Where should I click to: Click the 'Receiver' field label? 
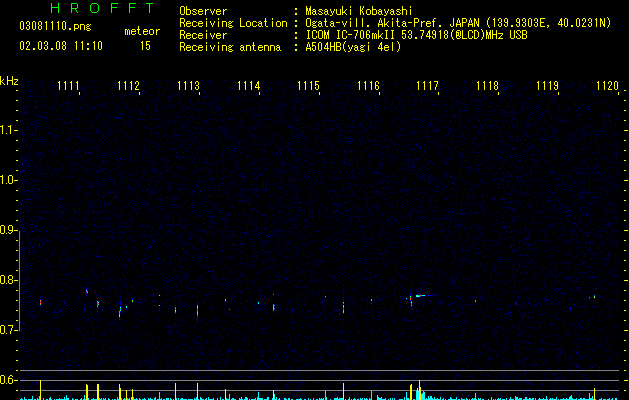tap(203, 35)
